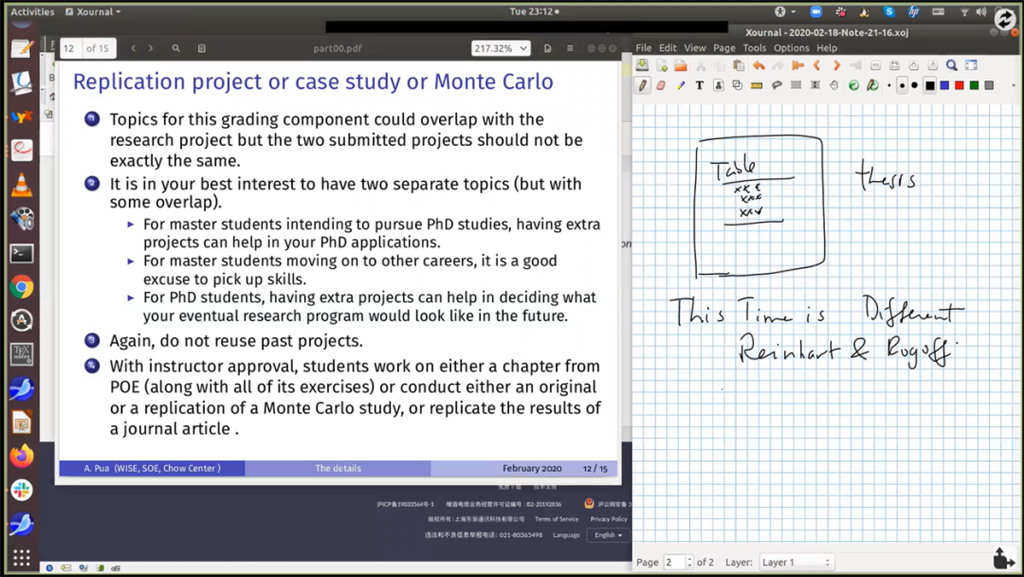This screenshot has height=577, width=1024.
Task: Open the Tools menu
Action: coord(754,48)
